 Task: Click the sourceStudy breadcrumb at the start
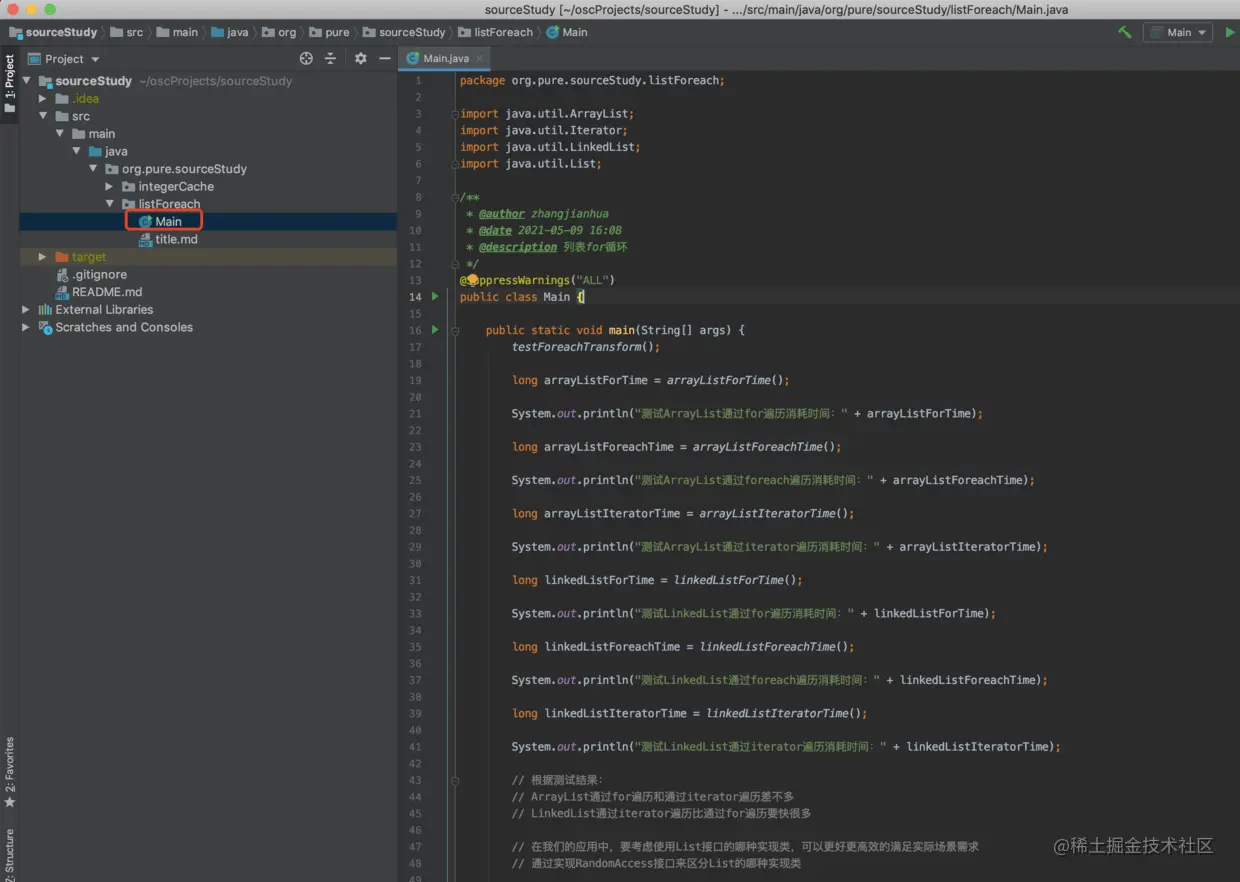(x=53, y=32)
